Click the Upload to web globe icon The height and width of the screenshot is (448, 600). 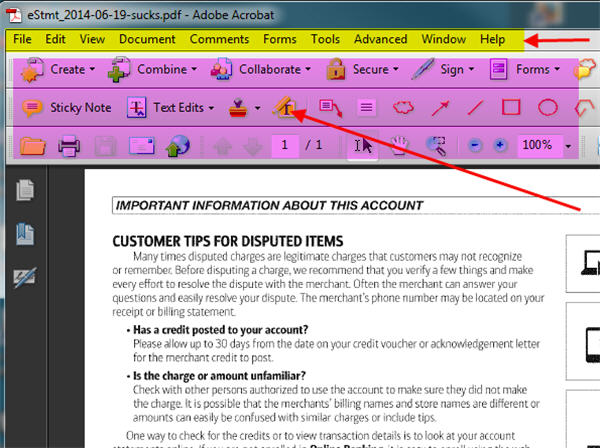(178, 146)
